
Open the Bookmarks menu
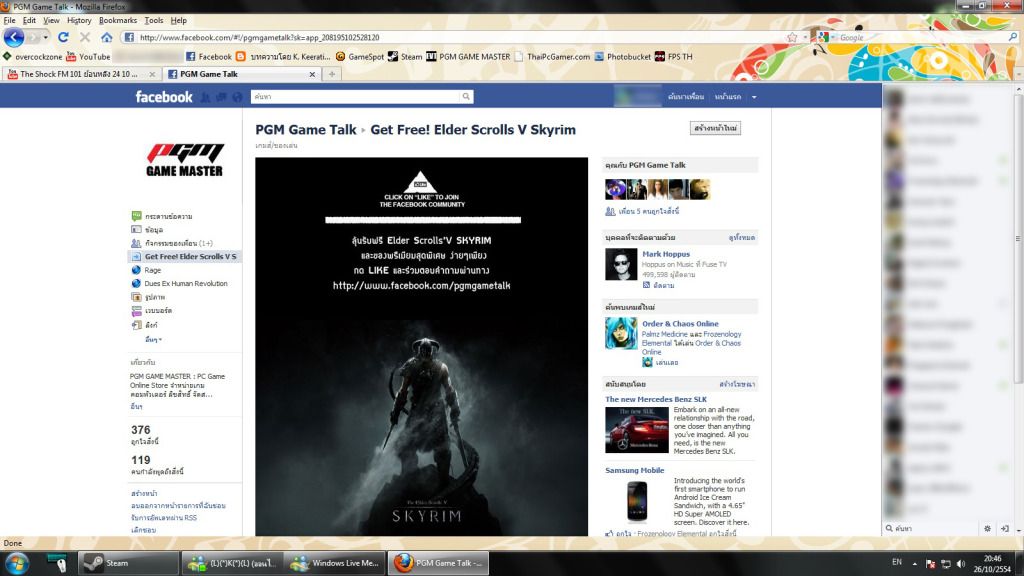click(x=118, y=20)
